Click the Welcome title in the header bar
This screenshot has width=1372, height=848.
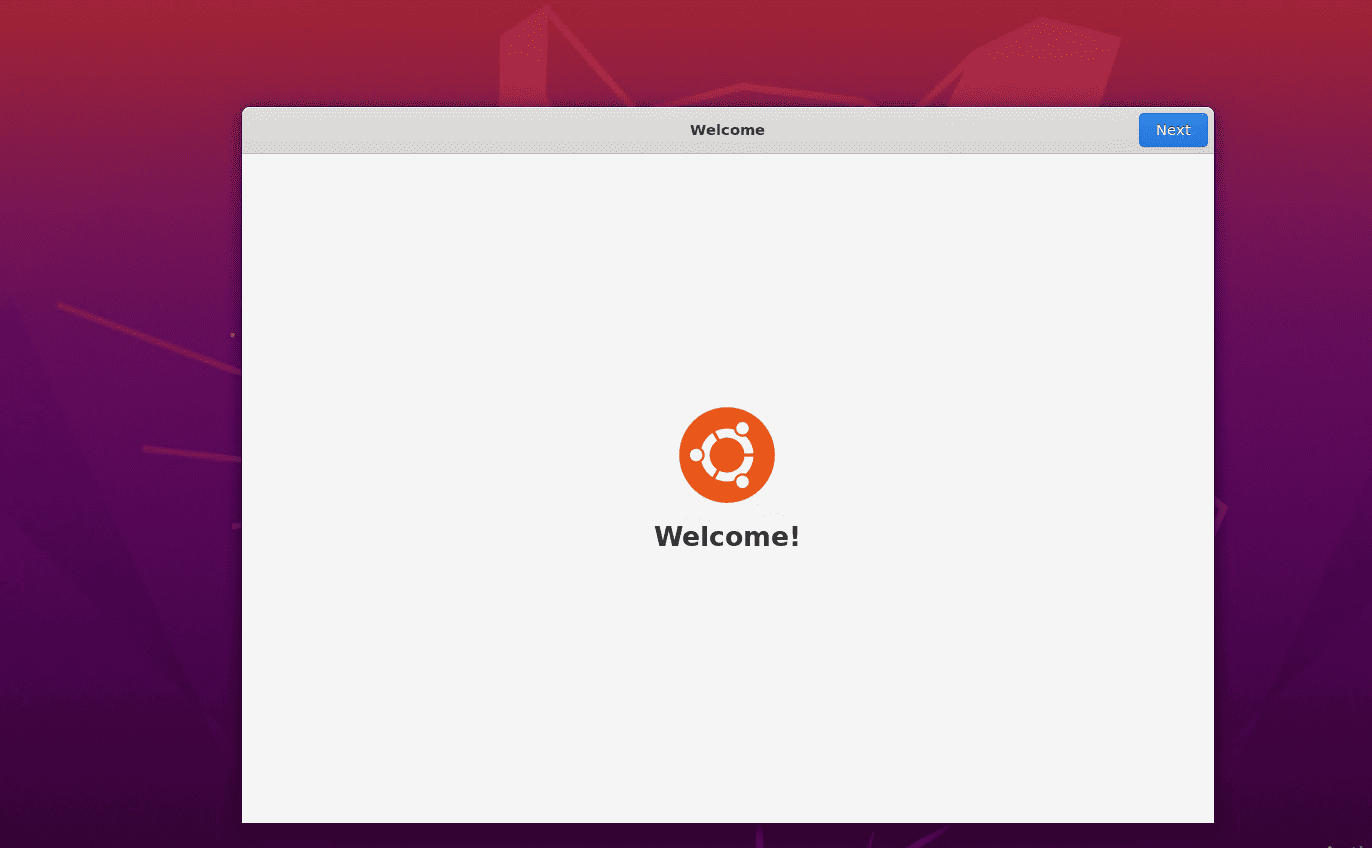pos(727,129)
